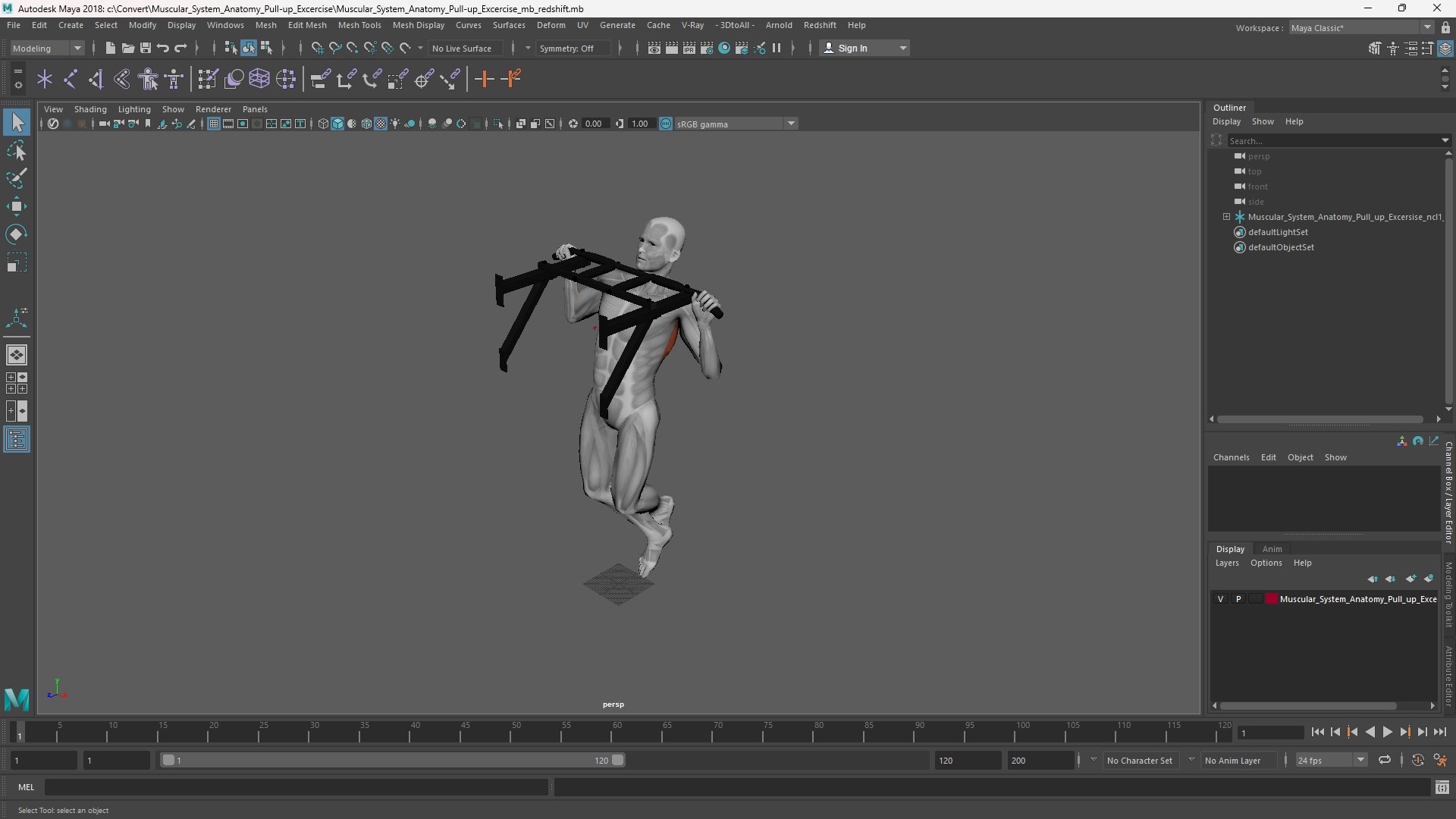Expand the Muscular_System_Anatomy outliner node
Screen dimensions: 1456x819
click(1226, 217)
